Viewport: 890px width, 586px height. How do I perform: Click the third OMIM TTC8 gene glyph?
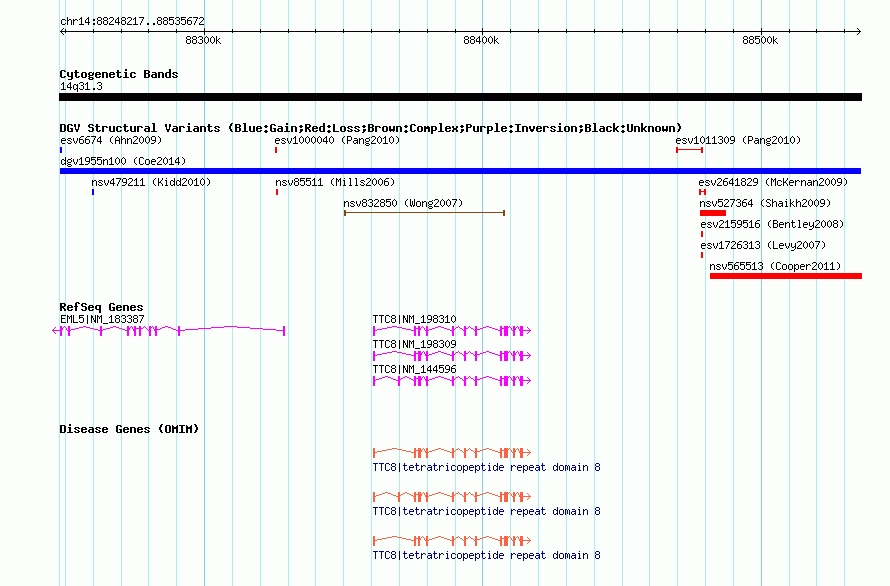point(452,541)
